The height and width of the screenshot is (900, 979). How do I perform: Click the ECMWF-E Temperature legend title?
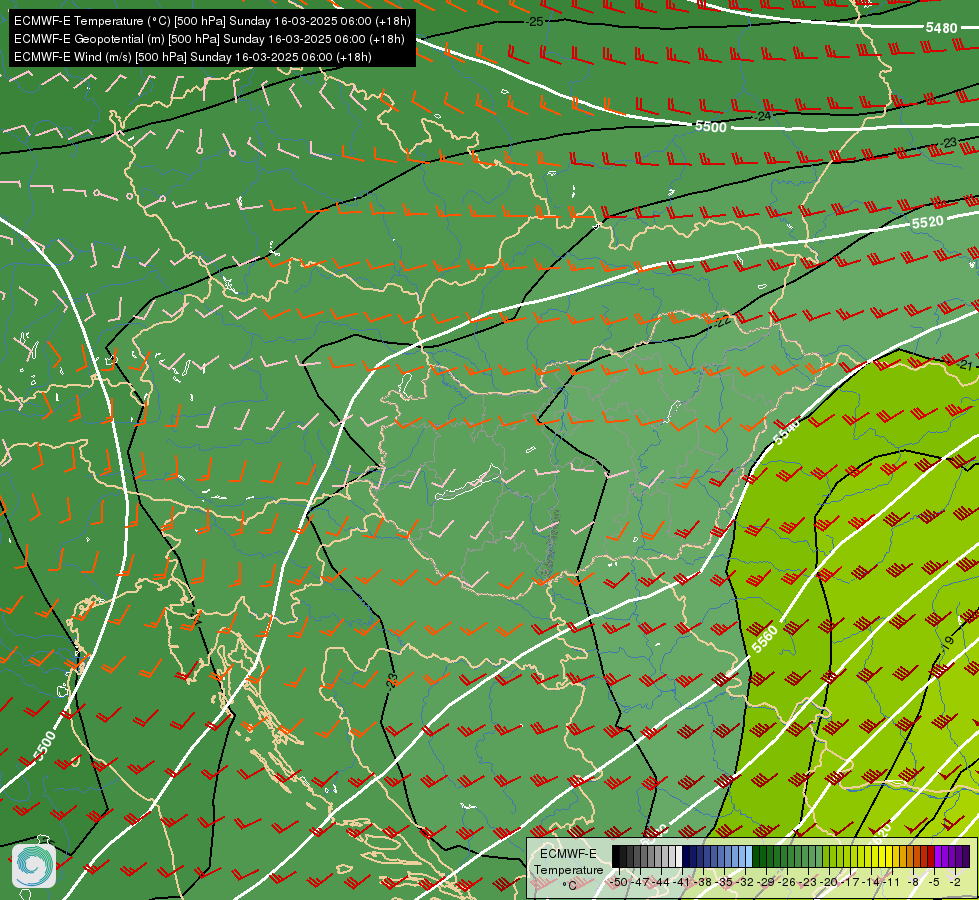click(x=569, y=862)
